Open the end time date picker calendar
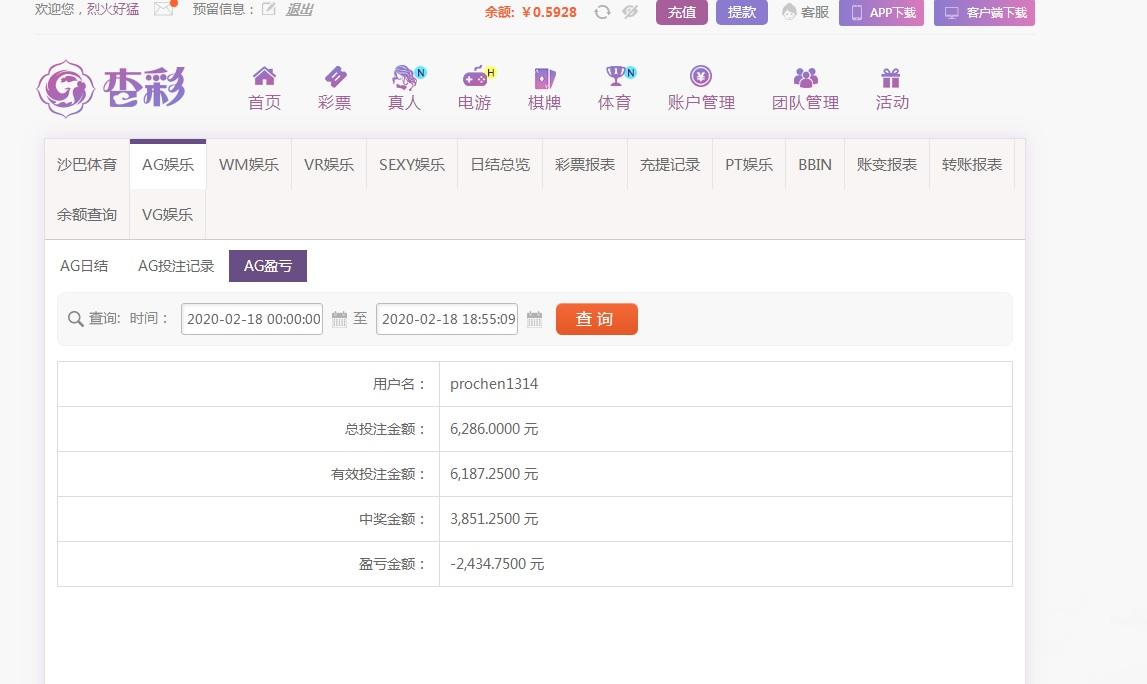The image size is (1147, 684). [534, 319]
